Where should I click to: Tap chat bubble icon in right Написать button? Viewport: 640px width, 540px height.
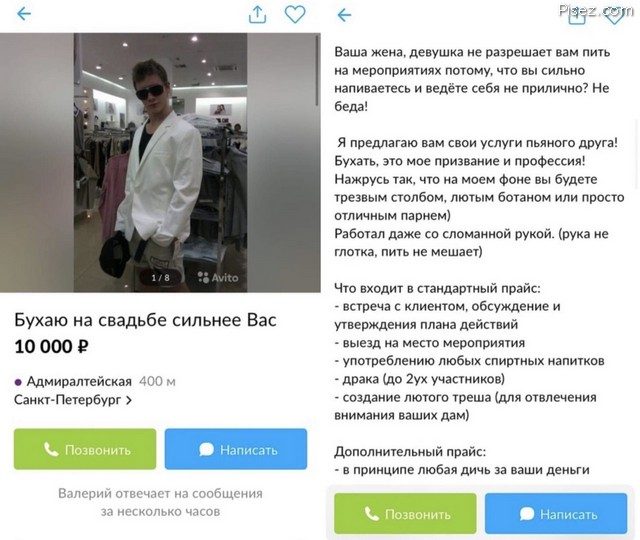pos(527,513)
